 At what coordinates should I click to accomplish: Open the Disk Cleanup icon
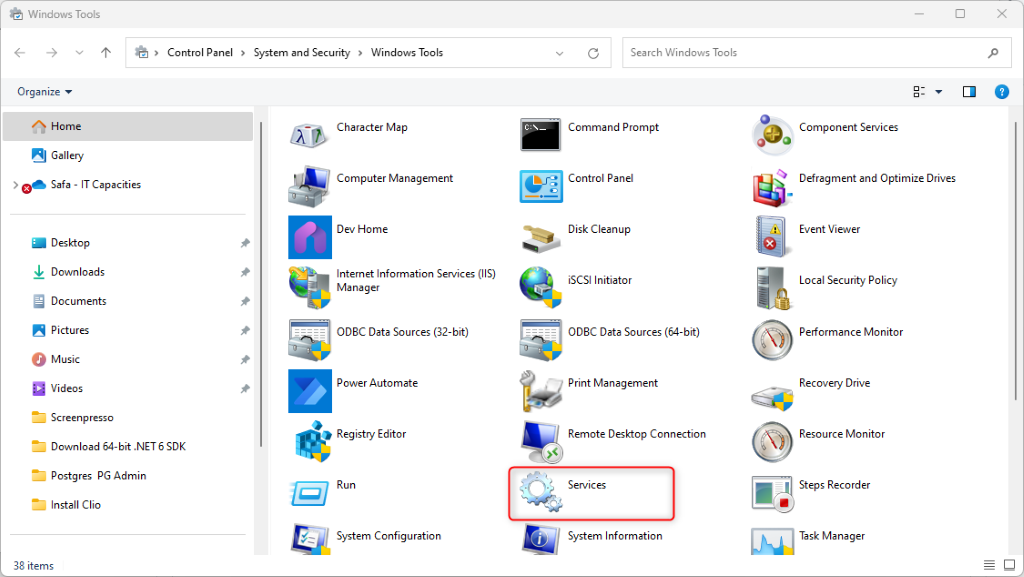pyautogui.click(x=541, y=238)
